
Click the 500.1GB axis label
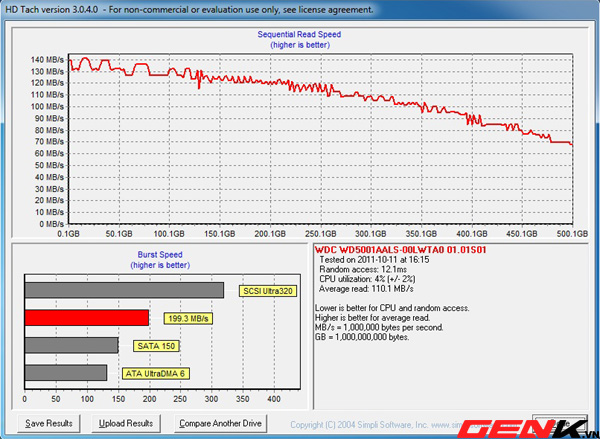click(x=572, y=233)
